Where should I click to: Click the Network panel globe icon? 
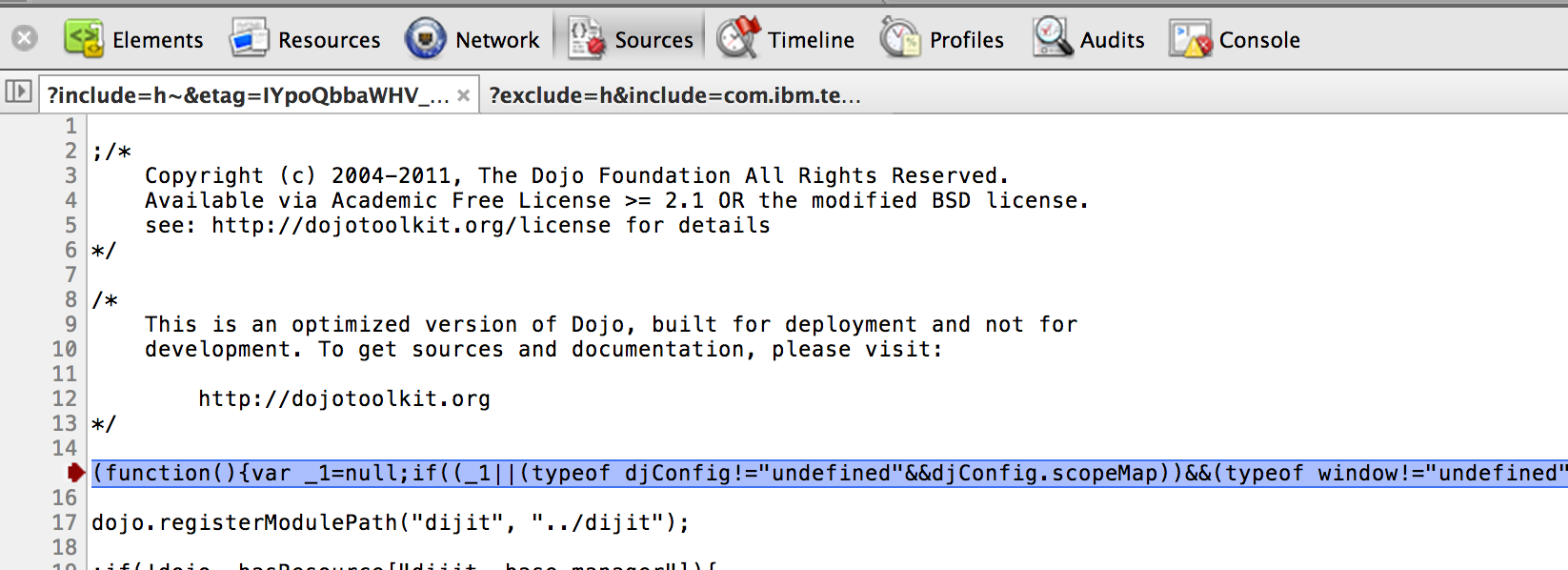pos(425,39)
